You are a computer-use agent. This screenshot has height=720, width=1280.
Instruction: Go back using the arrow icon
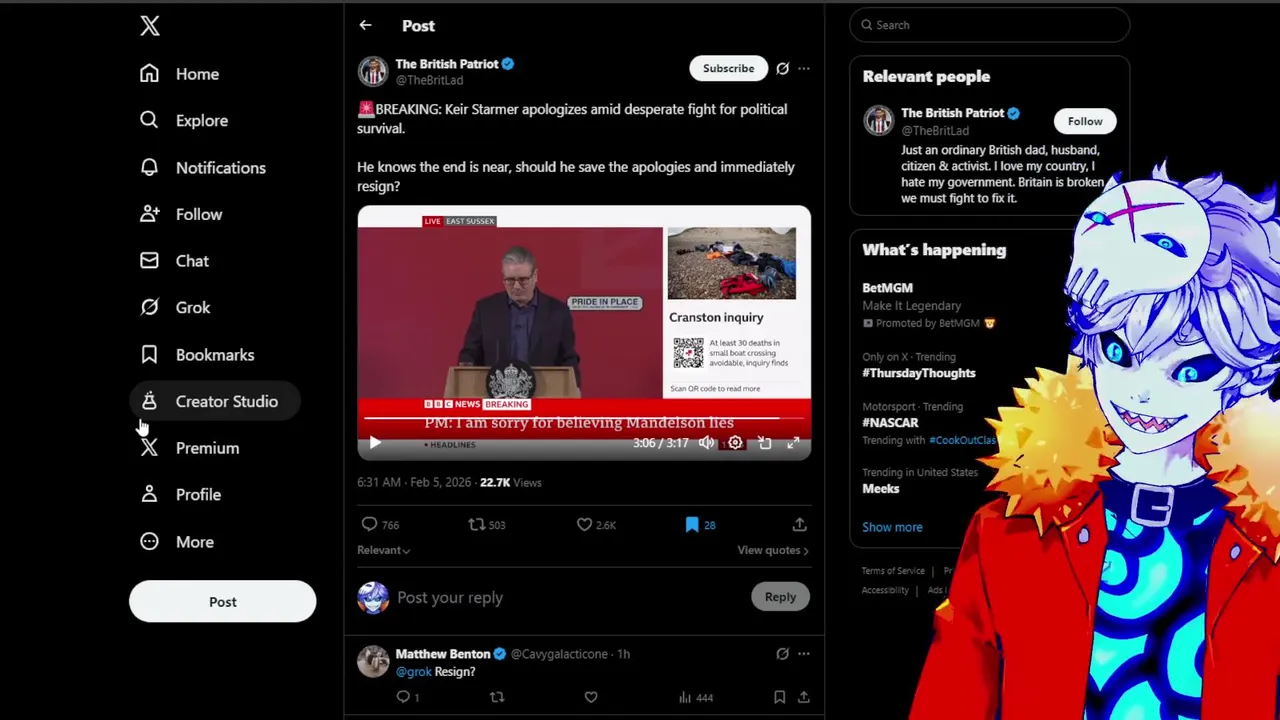pyautogui.click(x=365, y=26)
